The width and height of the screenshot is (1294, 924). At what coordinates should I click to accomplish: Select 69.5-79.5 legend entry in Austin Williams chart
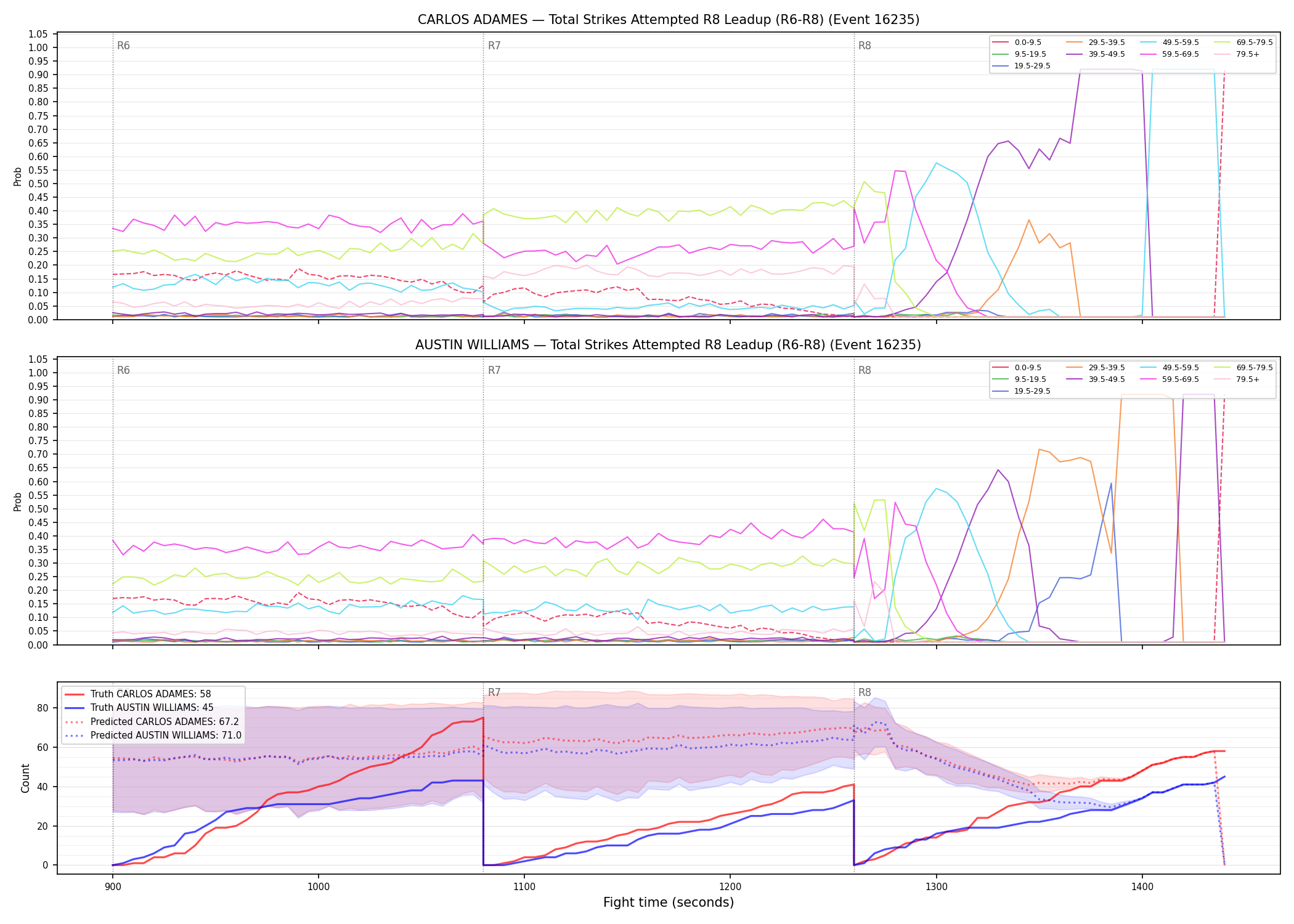tap(1243, 368)
